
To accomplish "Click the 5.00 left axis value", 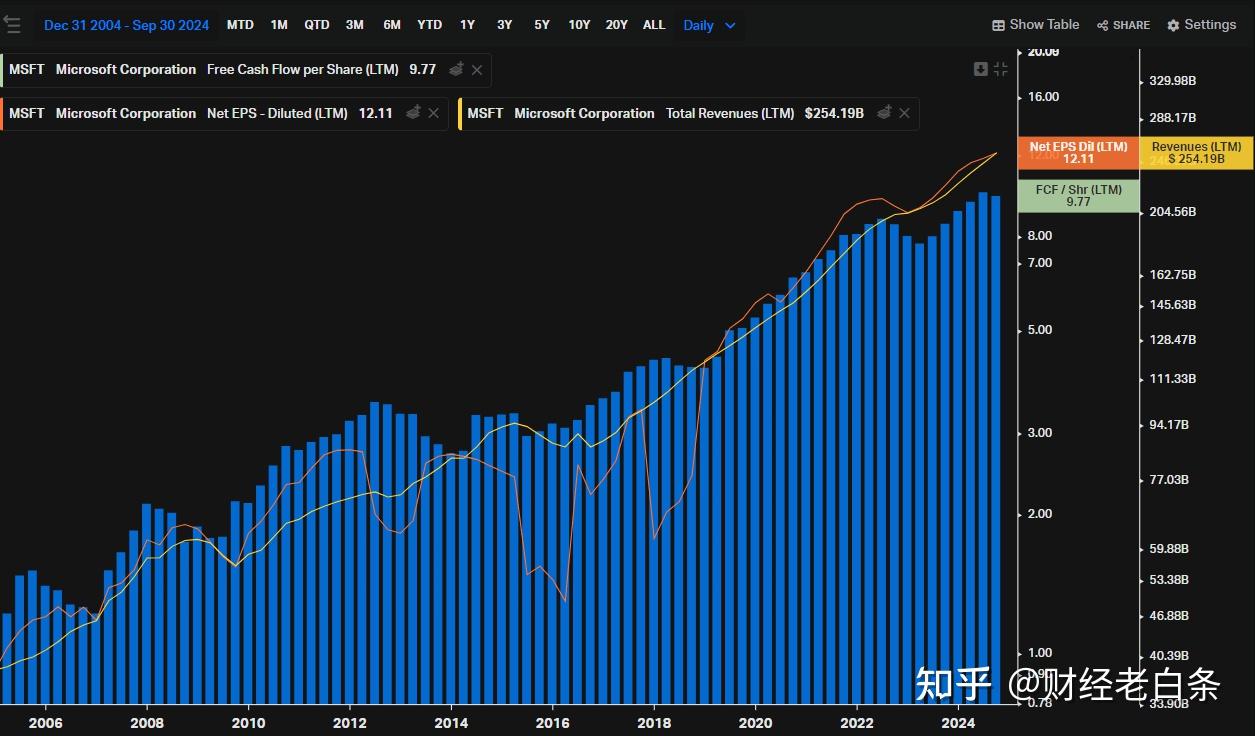I will click(1040, 330).
